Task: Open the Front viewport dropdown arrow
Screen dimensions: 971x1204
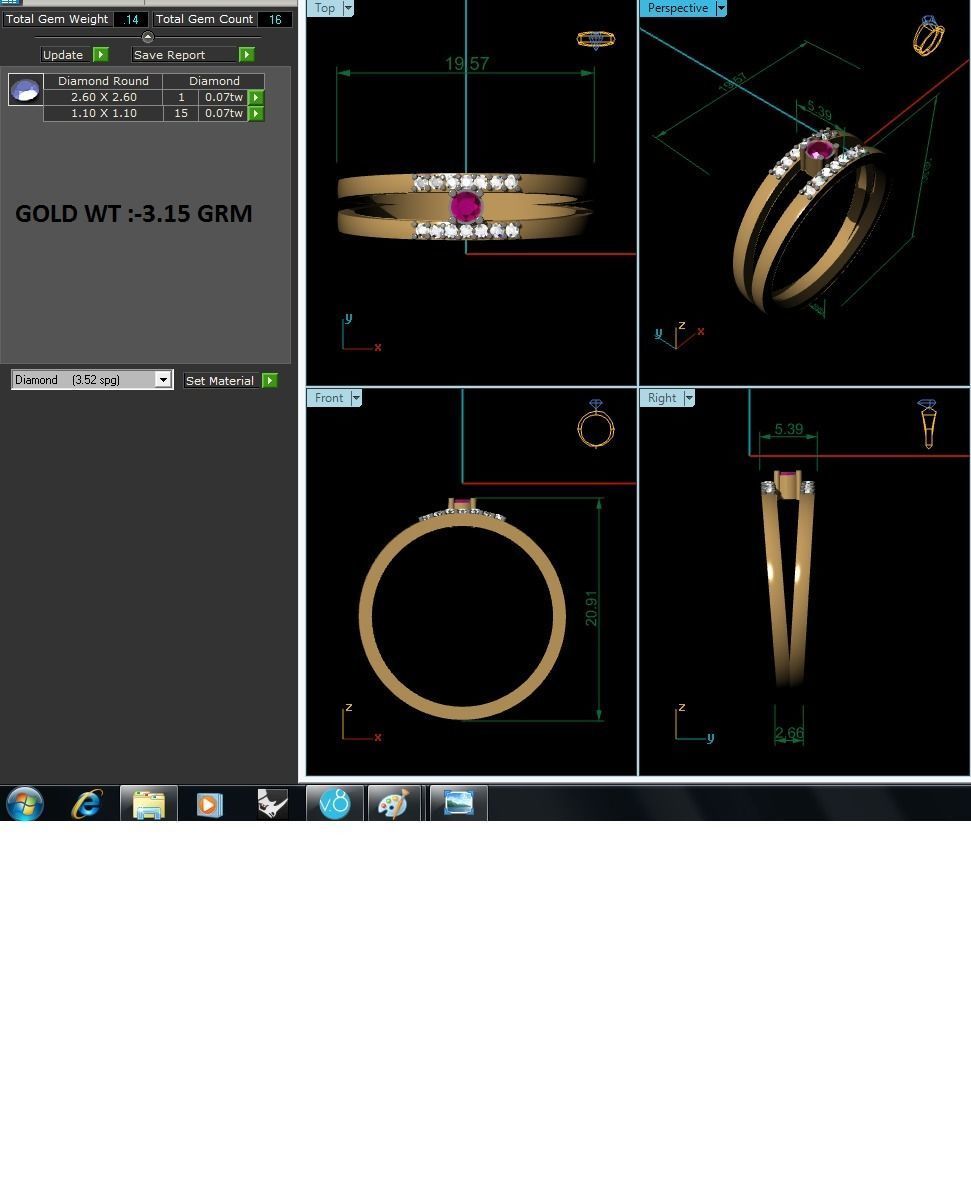Action: (356, 398)
